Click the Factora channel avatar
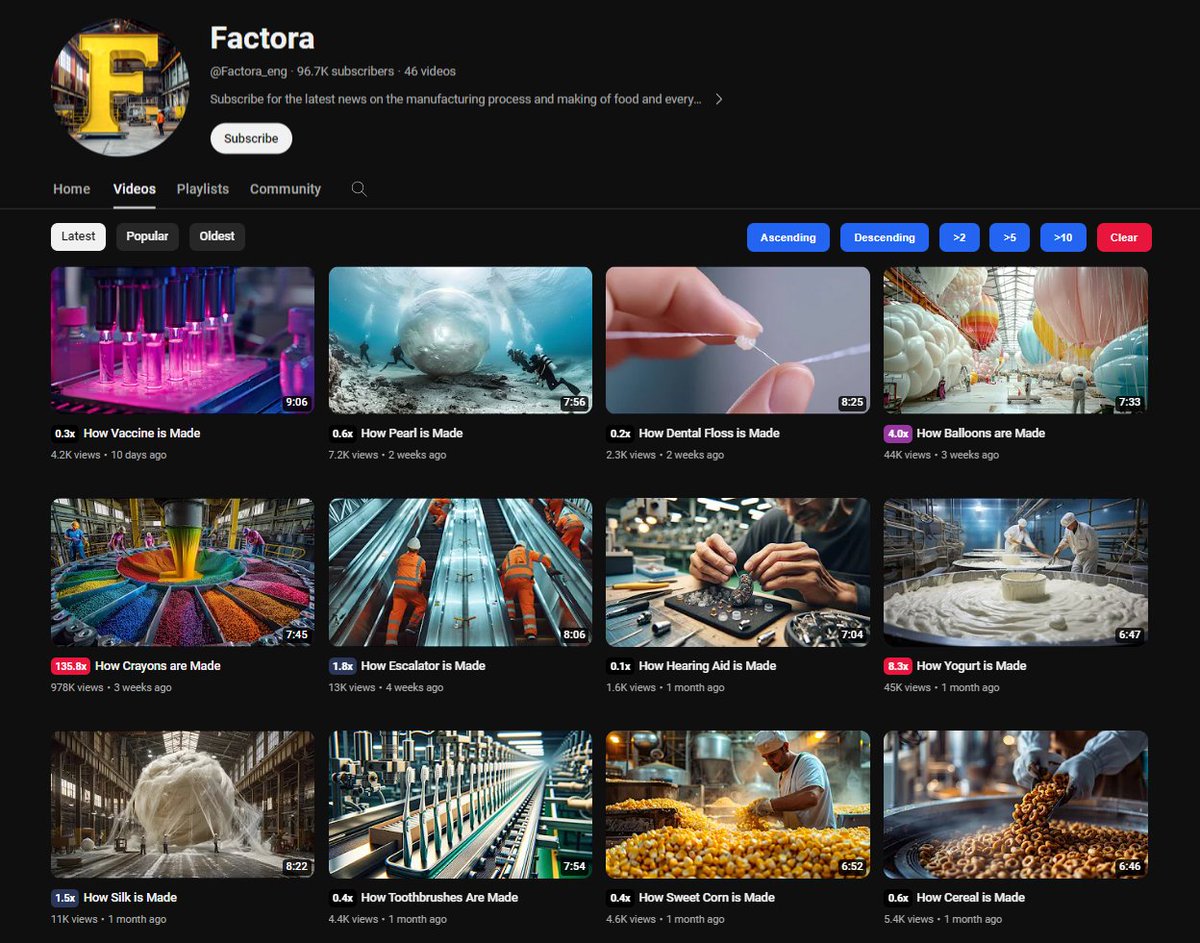This screenshot has width=1200, height=943. (120, 88)
